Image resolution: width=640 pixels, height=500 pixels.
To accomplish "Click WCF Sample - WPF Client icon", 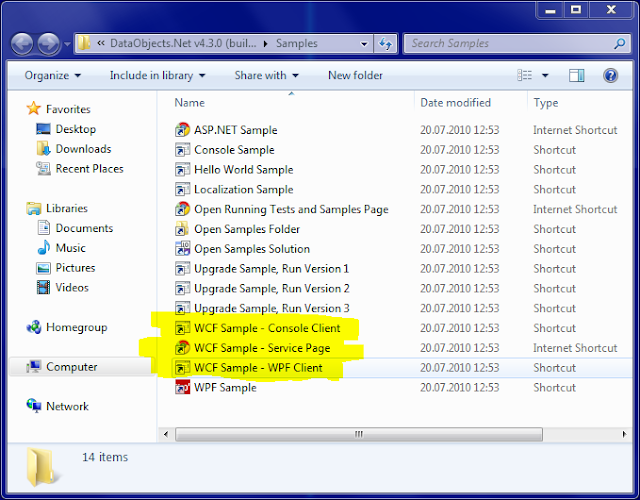I will click(x=182, y=368).
